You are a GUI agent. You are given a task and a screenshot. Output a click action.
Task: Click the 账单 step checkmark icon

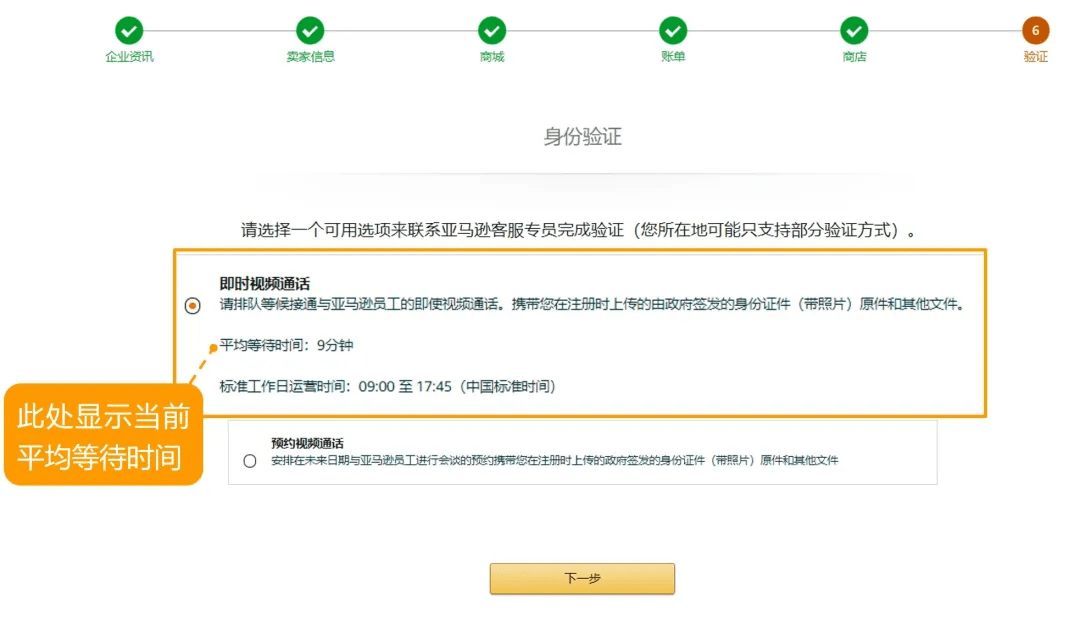(673, 31)
